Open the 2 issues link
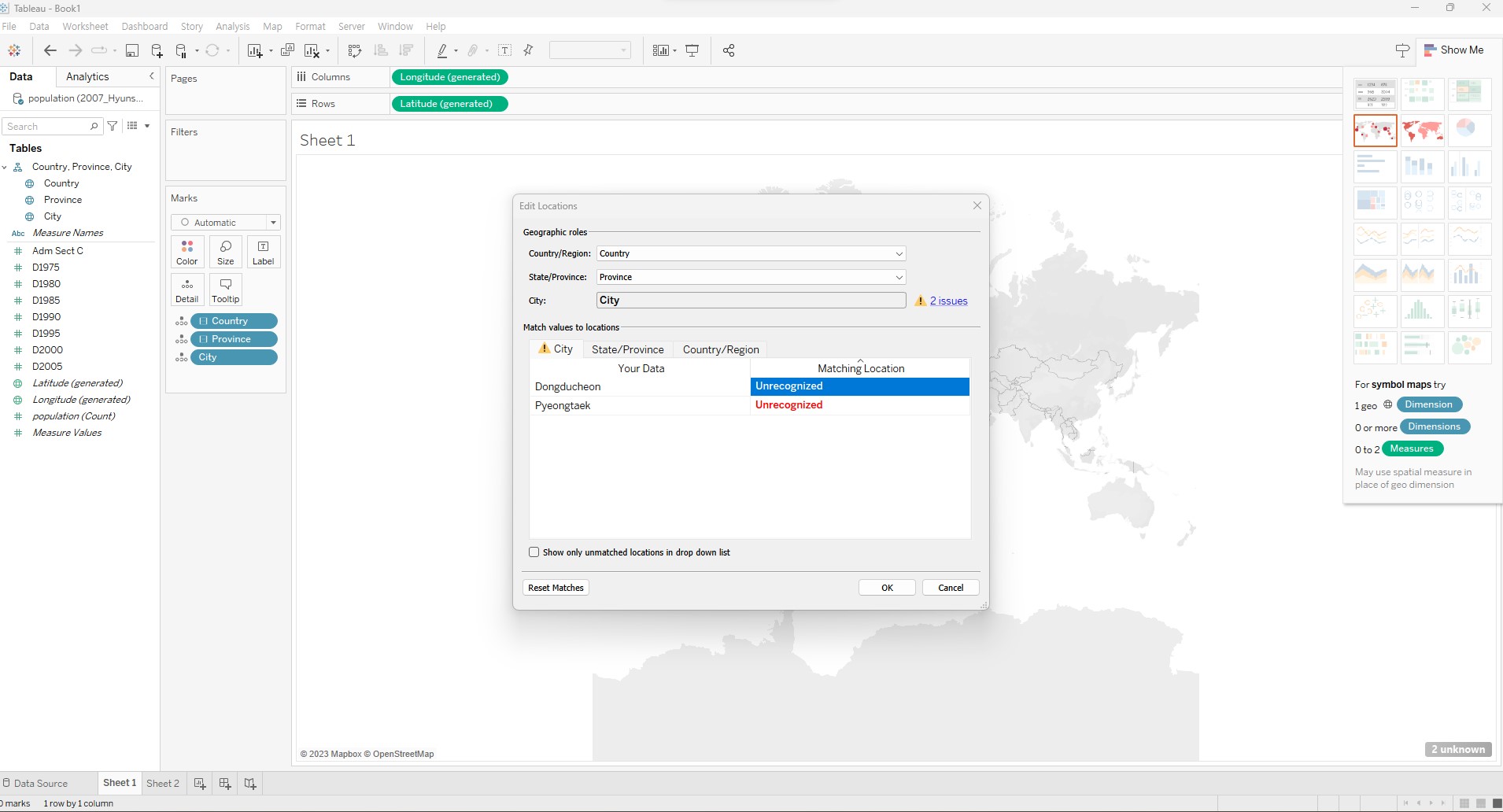 point(948,301)
